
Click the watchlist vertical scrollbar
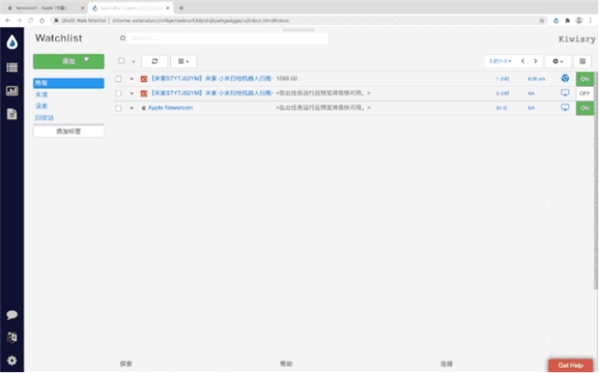point(596,180)
